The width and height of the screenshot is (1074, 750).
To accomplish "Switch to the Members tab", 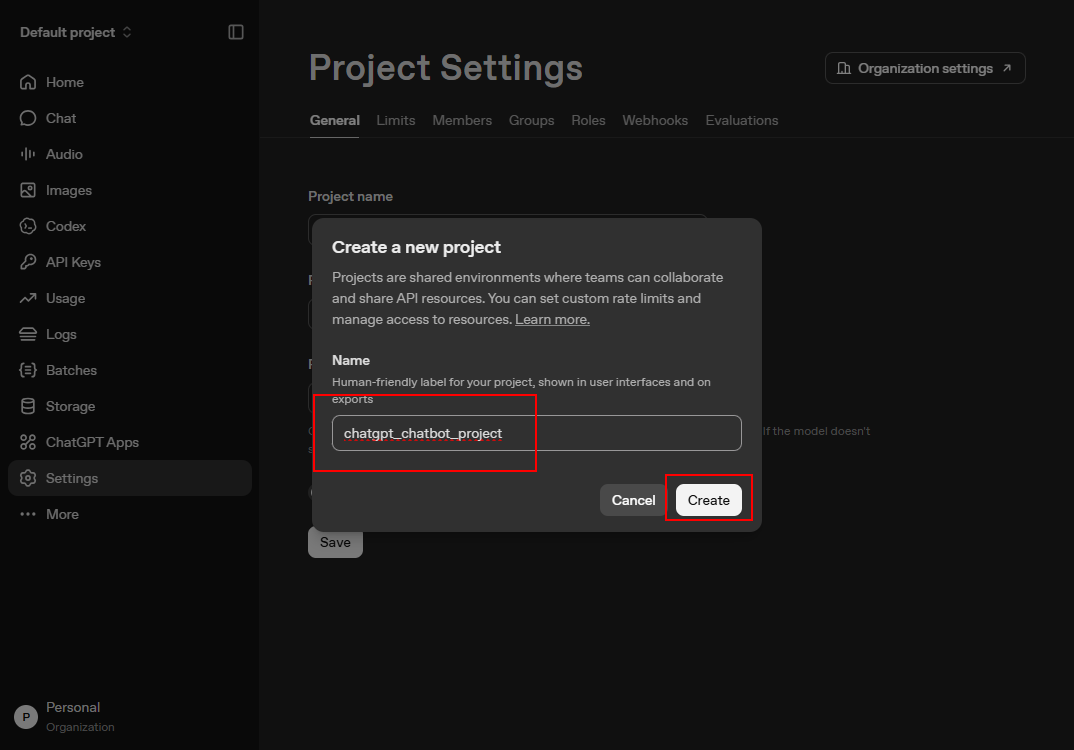I will pos(462,121).
